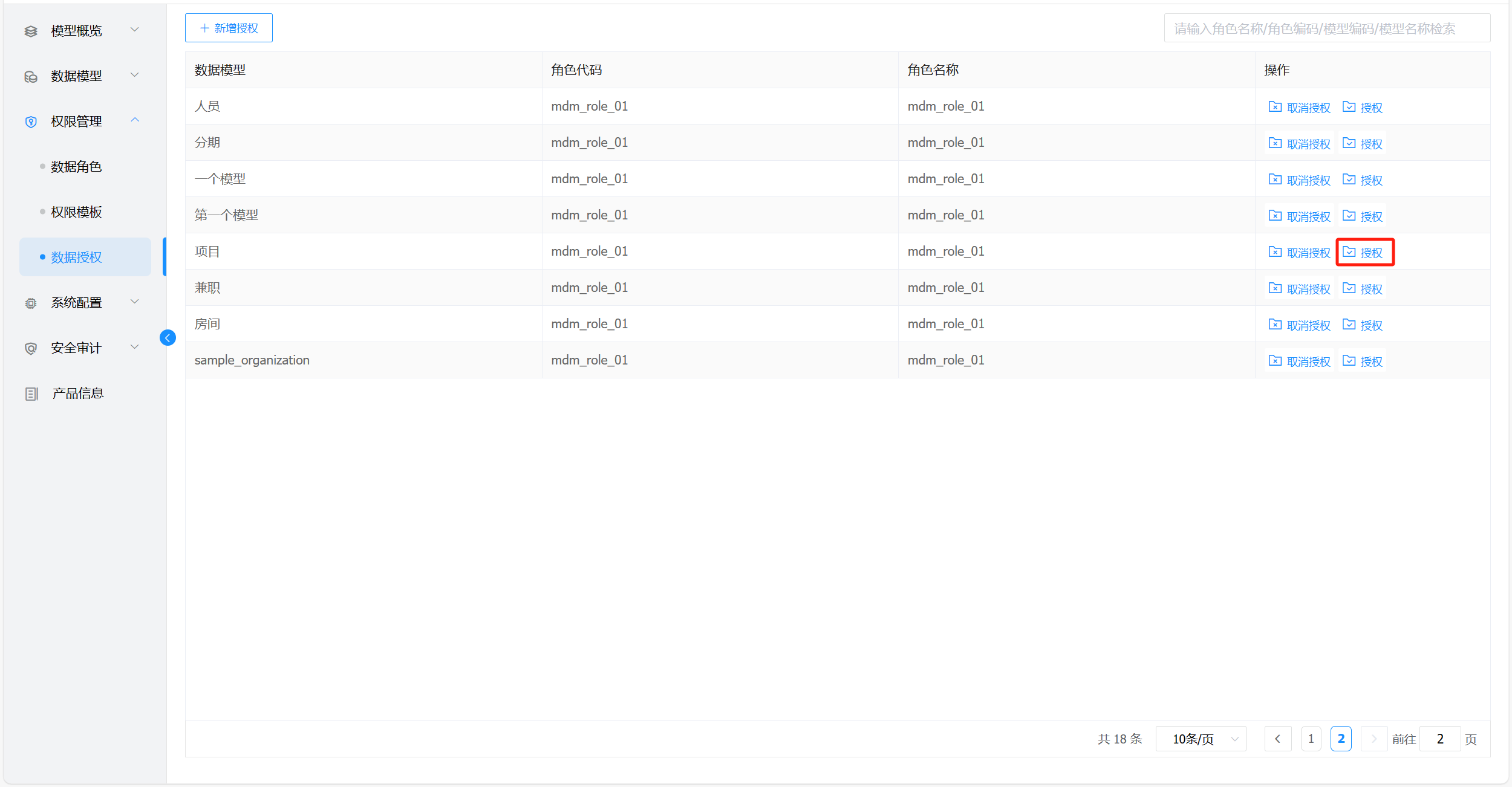Click the 权限管理 shield icon
1512x787 pixels.
[x=31, y=121]
